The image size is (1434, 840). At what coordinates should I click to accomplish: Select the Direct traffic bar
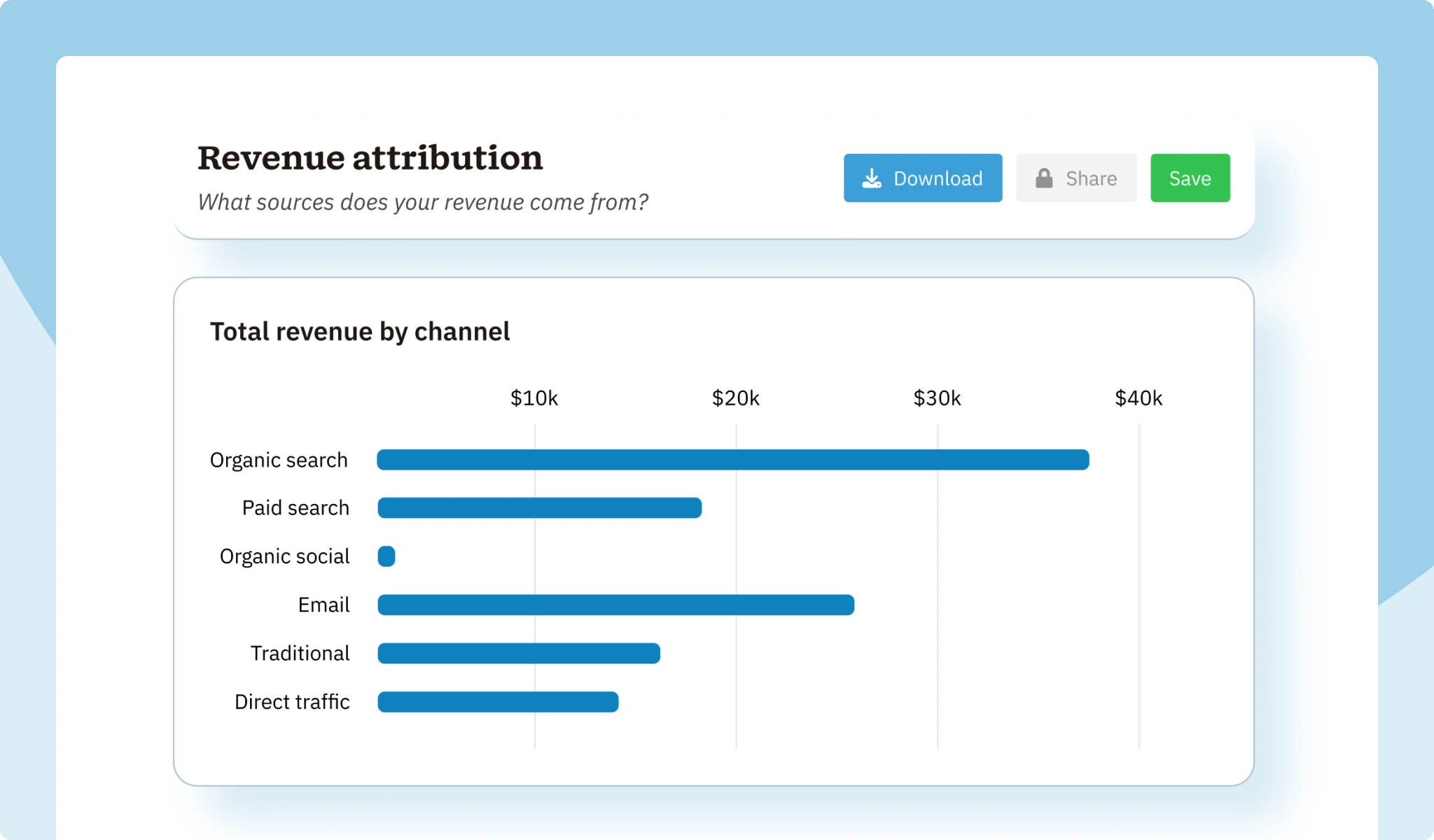click(x=497, y=701)
